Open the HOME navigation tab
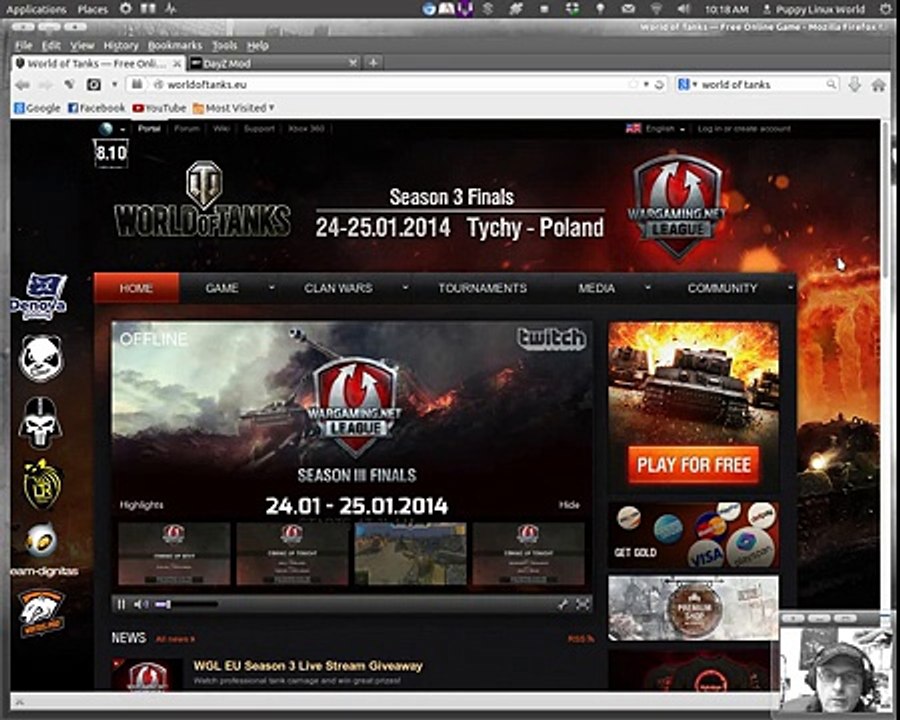This screenshot has width=900, height=720. click(x=136, y=288)
